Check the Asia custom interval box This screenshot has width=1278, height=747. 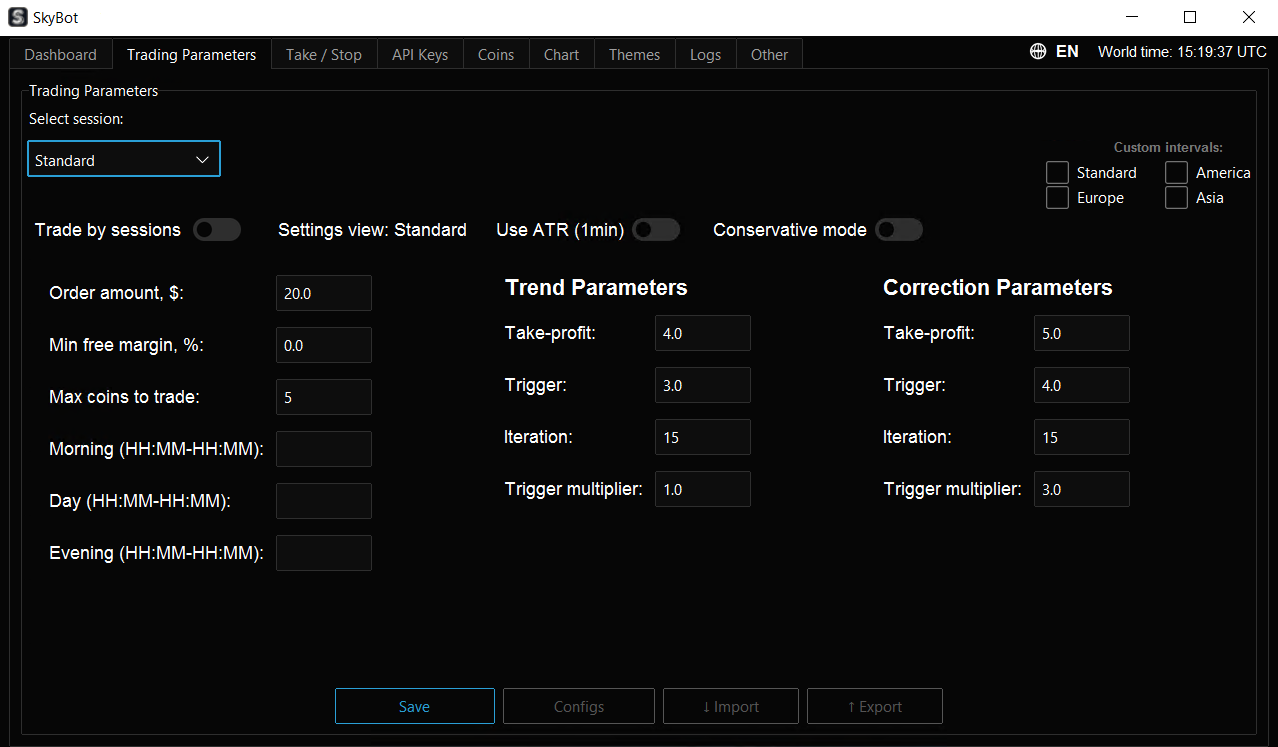click(x=1176, y=197)
